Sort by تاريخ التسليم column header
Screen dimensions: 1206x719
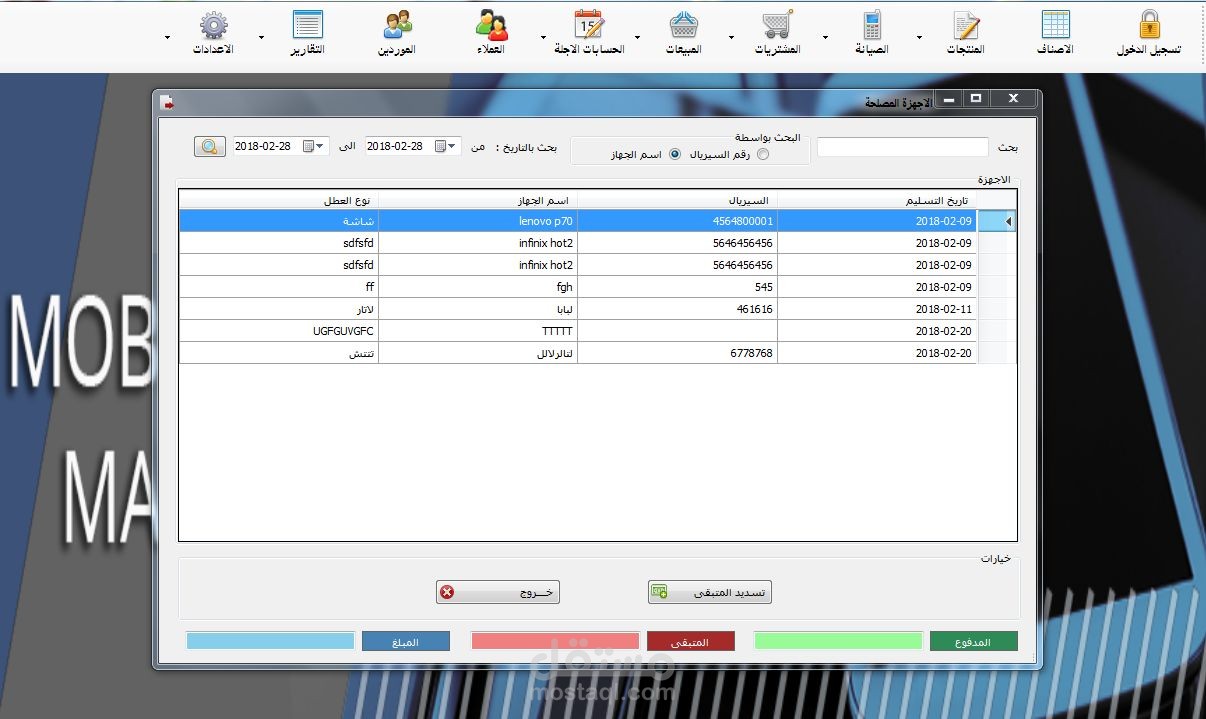tap(877, 200)
